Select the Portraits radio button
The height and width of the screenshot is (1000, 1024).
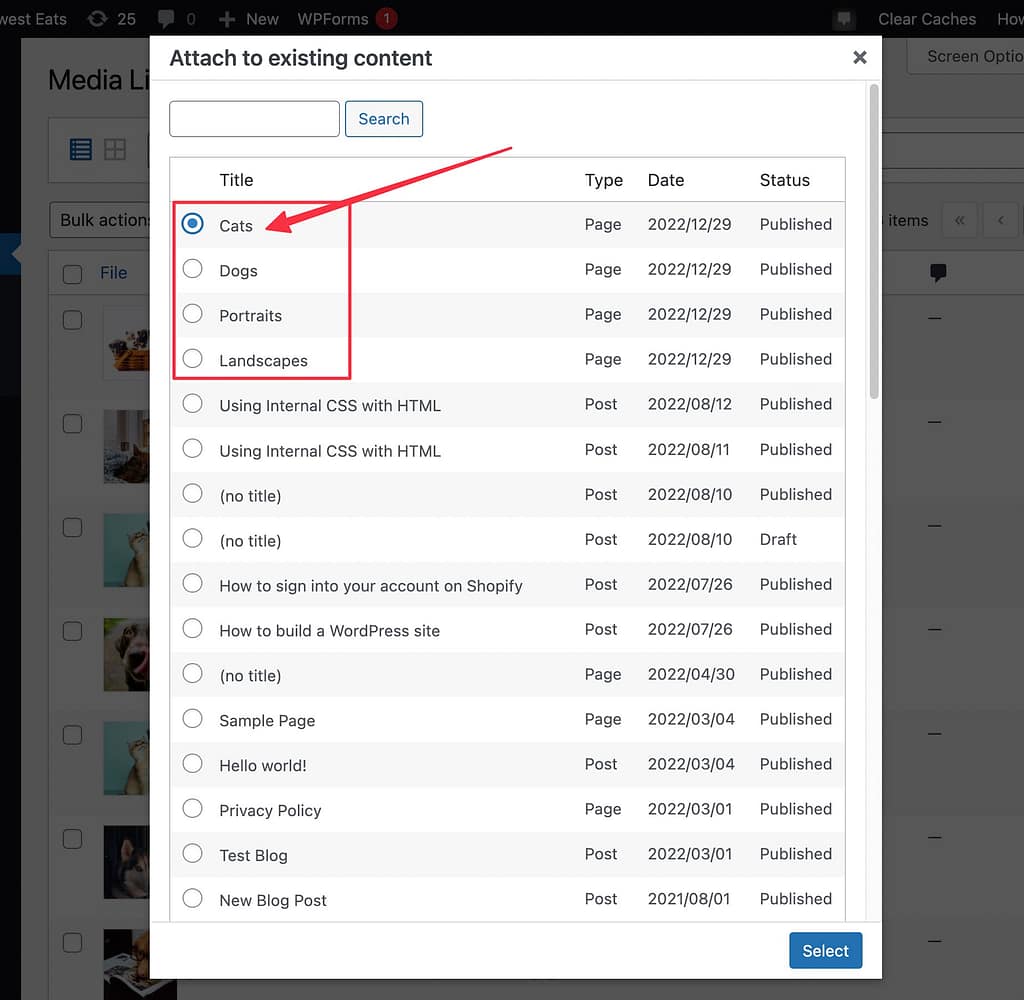tap(192, 314)
